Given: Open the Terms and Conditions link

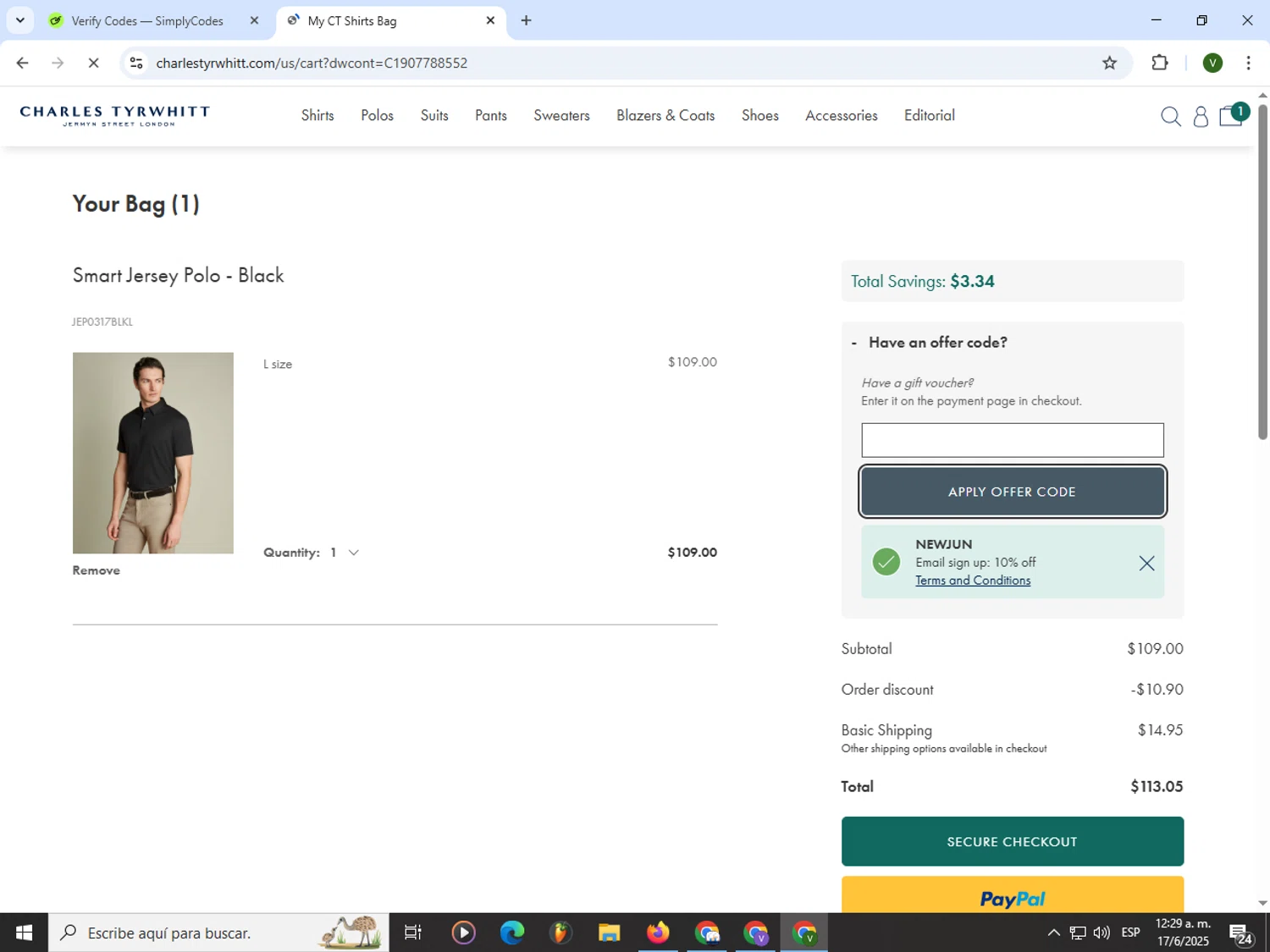Looking at the screenshot, I should (x=973, y=581).
